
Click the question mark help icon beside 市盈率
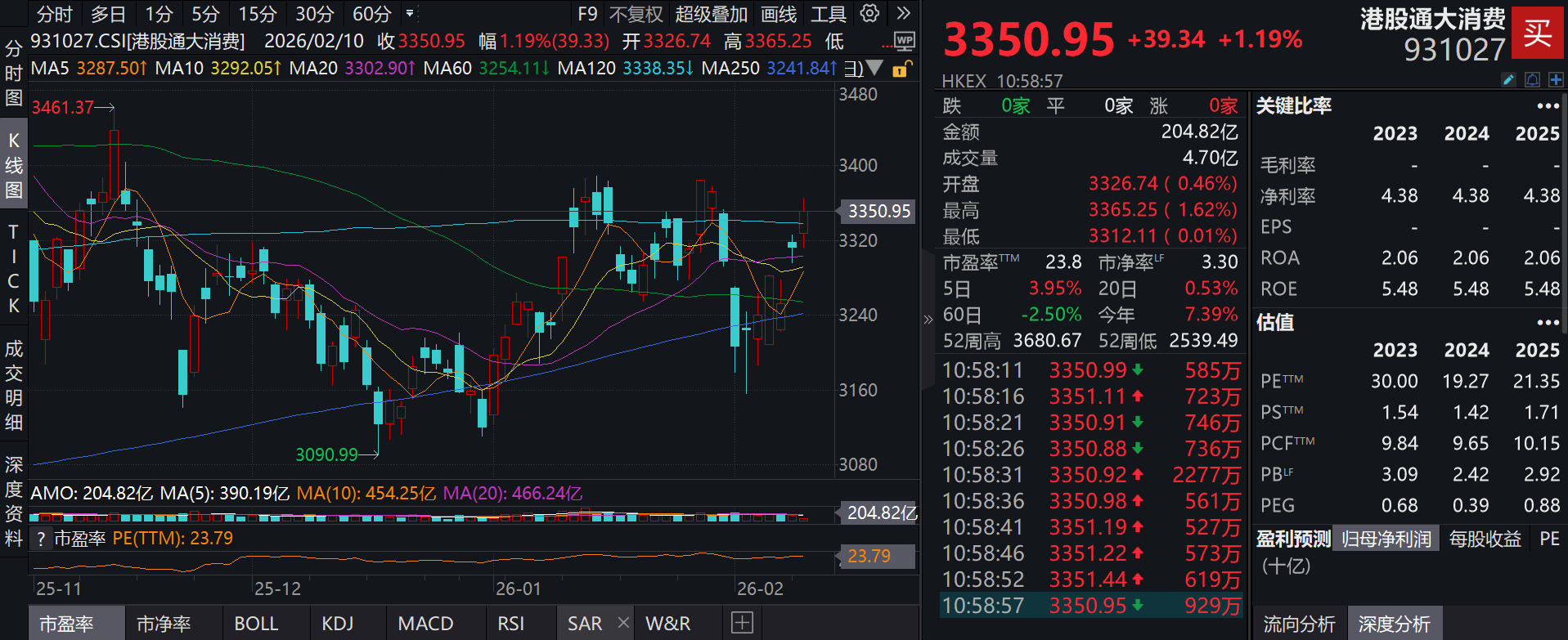[40, 539]
